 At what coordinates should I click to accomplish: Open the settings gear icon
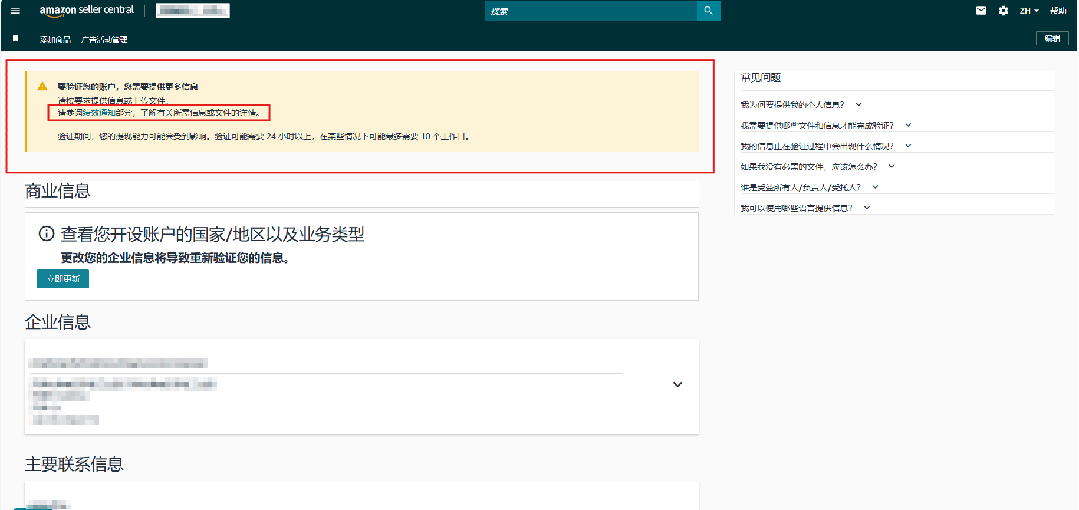[x=1003, y=11]
